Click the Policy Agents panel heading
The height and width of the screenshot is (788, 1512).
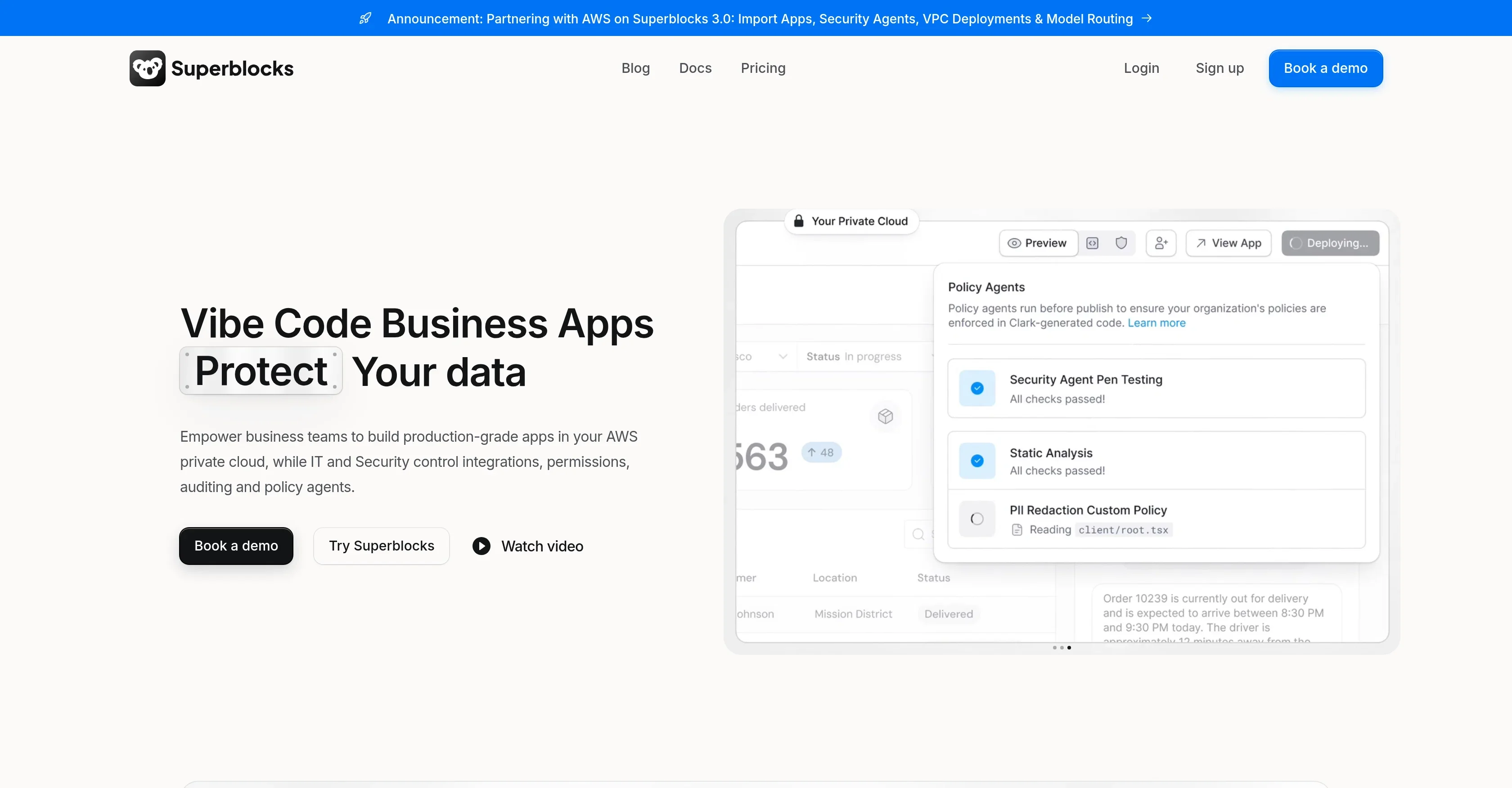pos(986,287)
